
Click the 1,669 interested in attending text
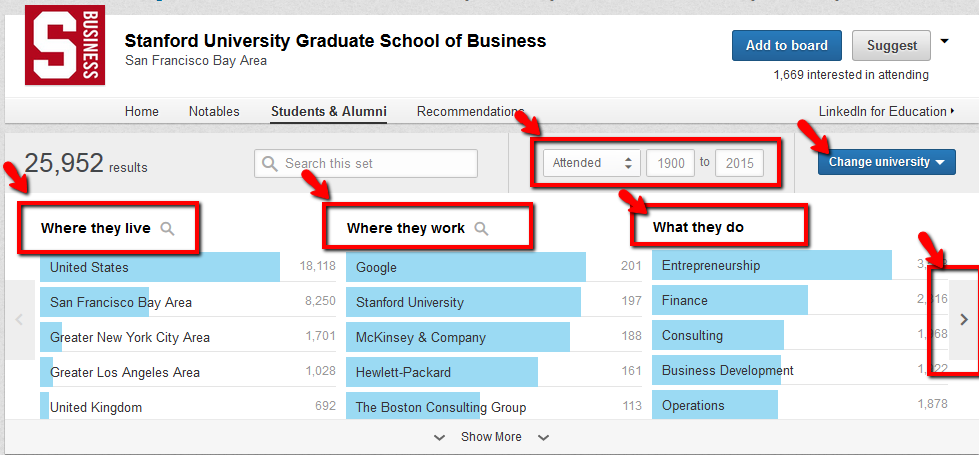tap(851, 75)
